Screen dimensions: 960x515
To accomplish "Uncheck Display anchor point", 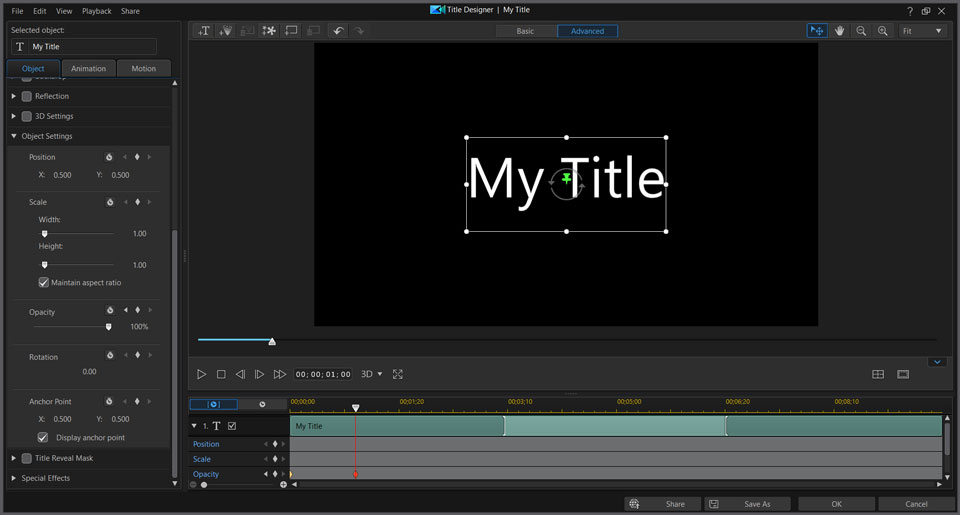I will click(43, 438).
